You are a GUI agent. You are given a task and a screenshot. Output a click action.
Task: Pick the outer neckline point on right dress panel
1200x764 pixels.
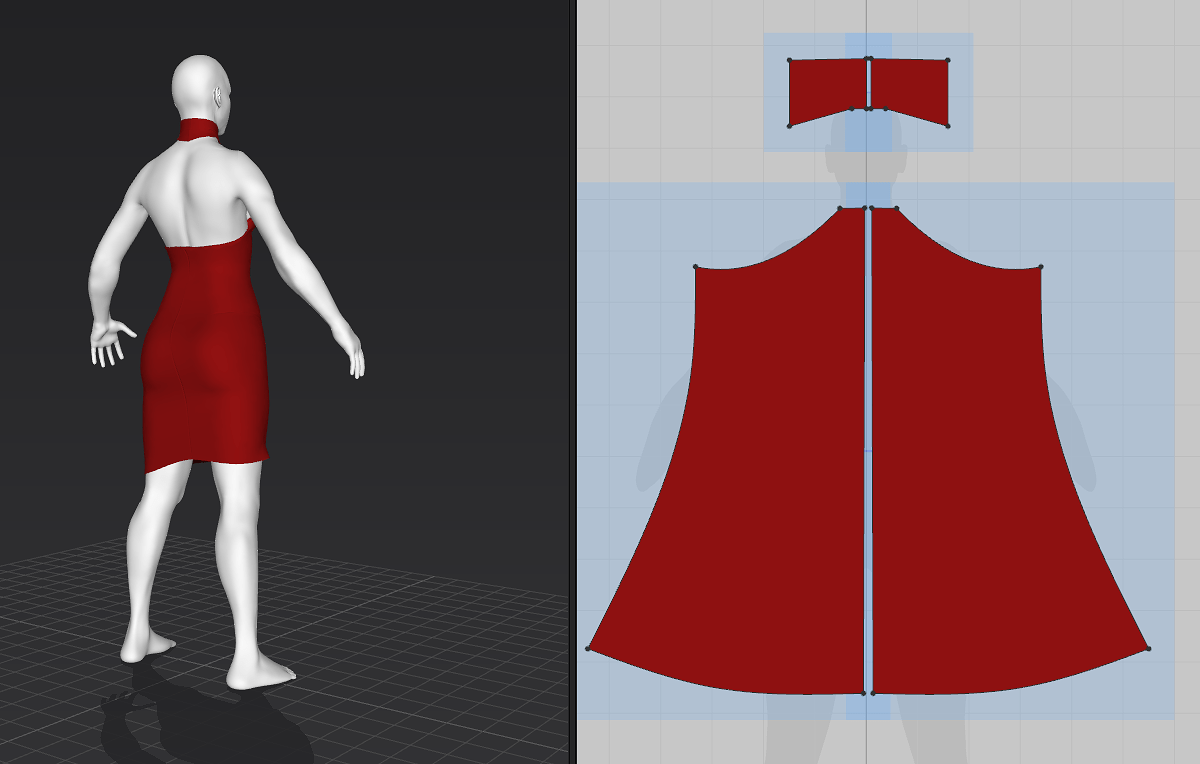pyautogui.click(x=897, y=209)
